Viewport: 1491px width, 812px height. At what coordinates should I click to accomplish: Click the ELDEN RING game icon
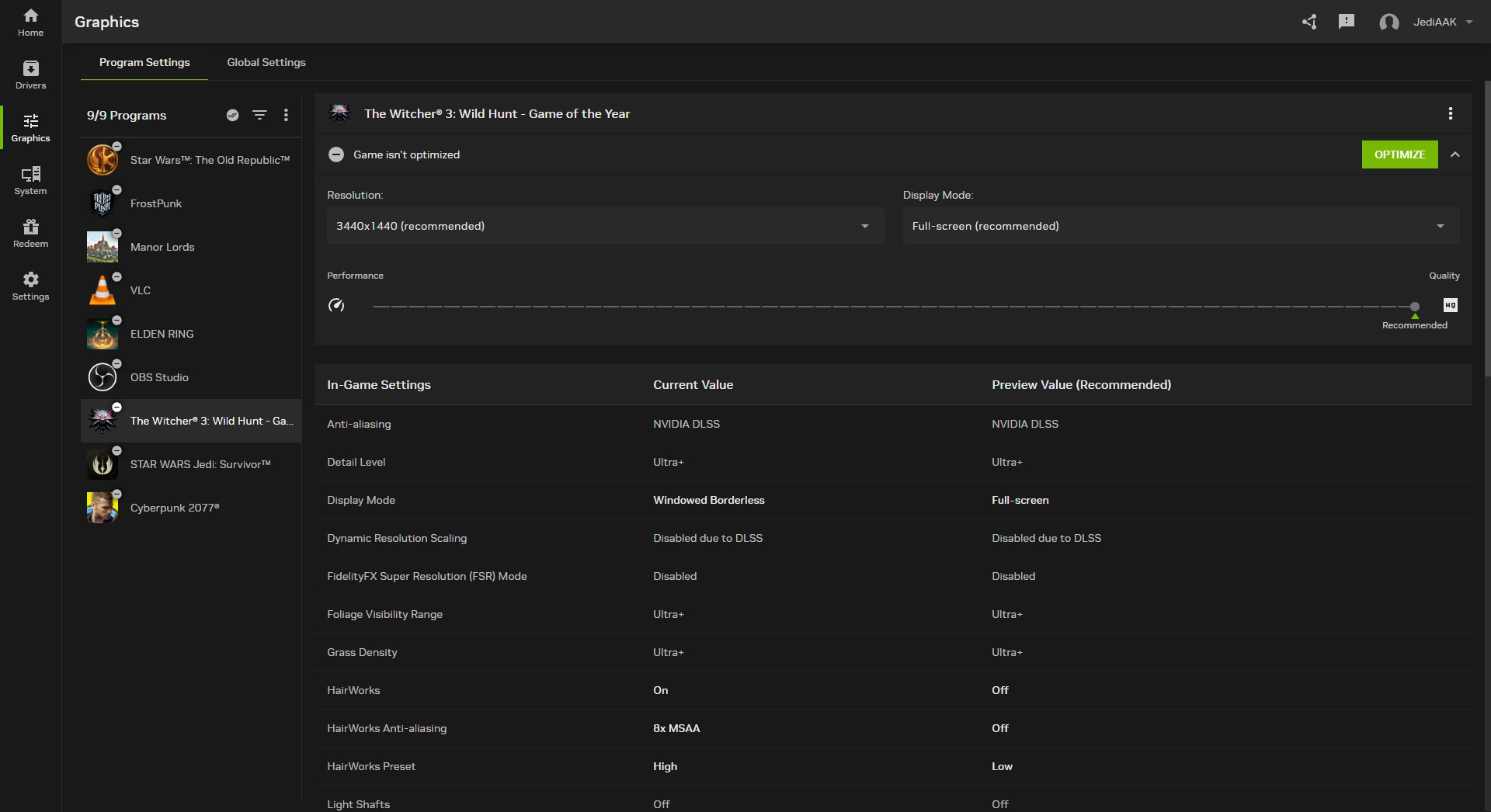pos(103,334)
